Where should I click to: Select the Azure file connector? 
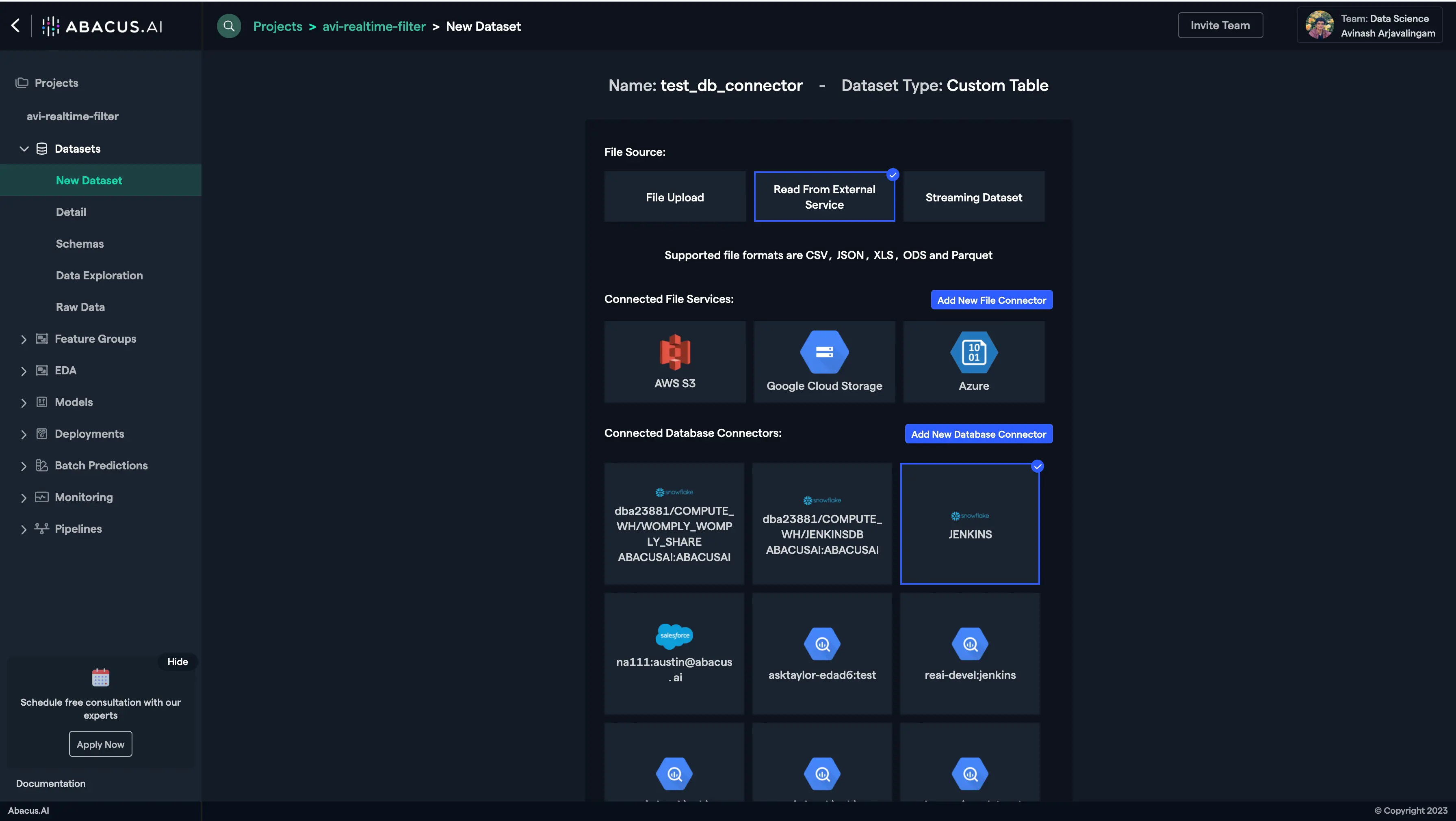coord(973,362)
